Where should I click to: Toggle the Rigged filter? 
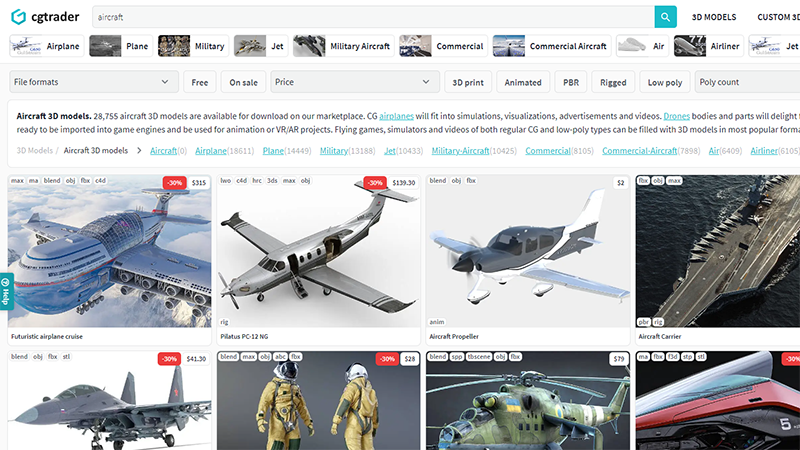(613, 82)
